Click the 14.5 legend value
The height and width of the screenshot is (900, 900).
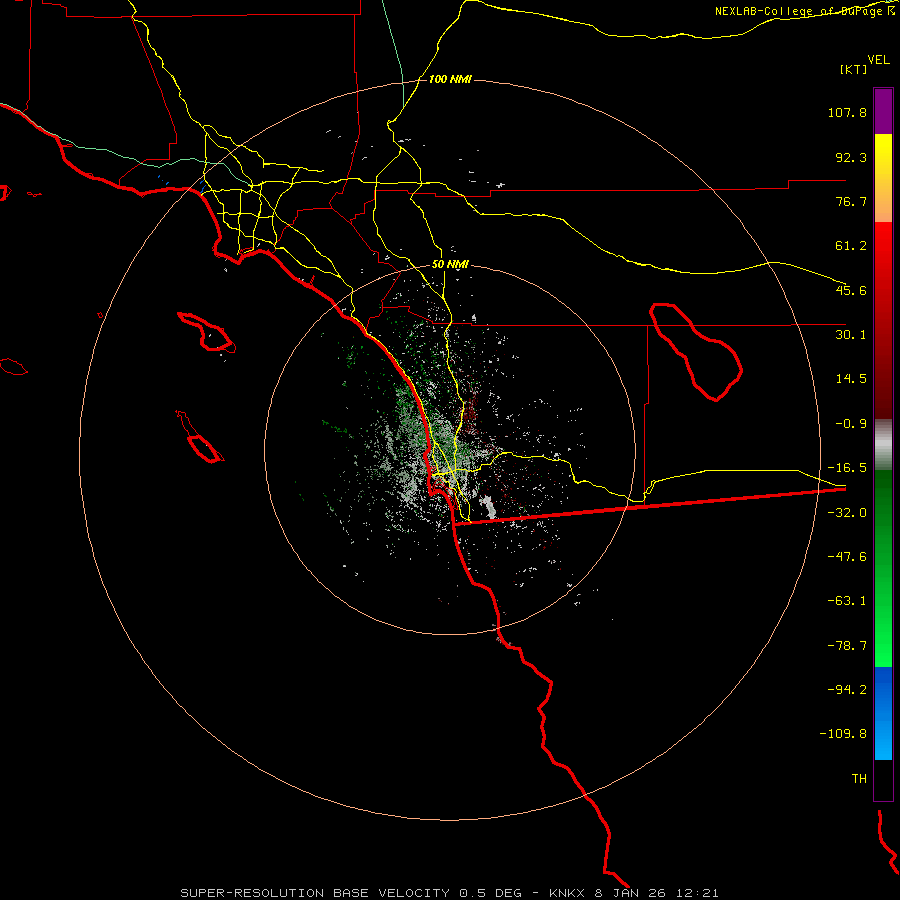pyautogui.click(x=851, y=379)
